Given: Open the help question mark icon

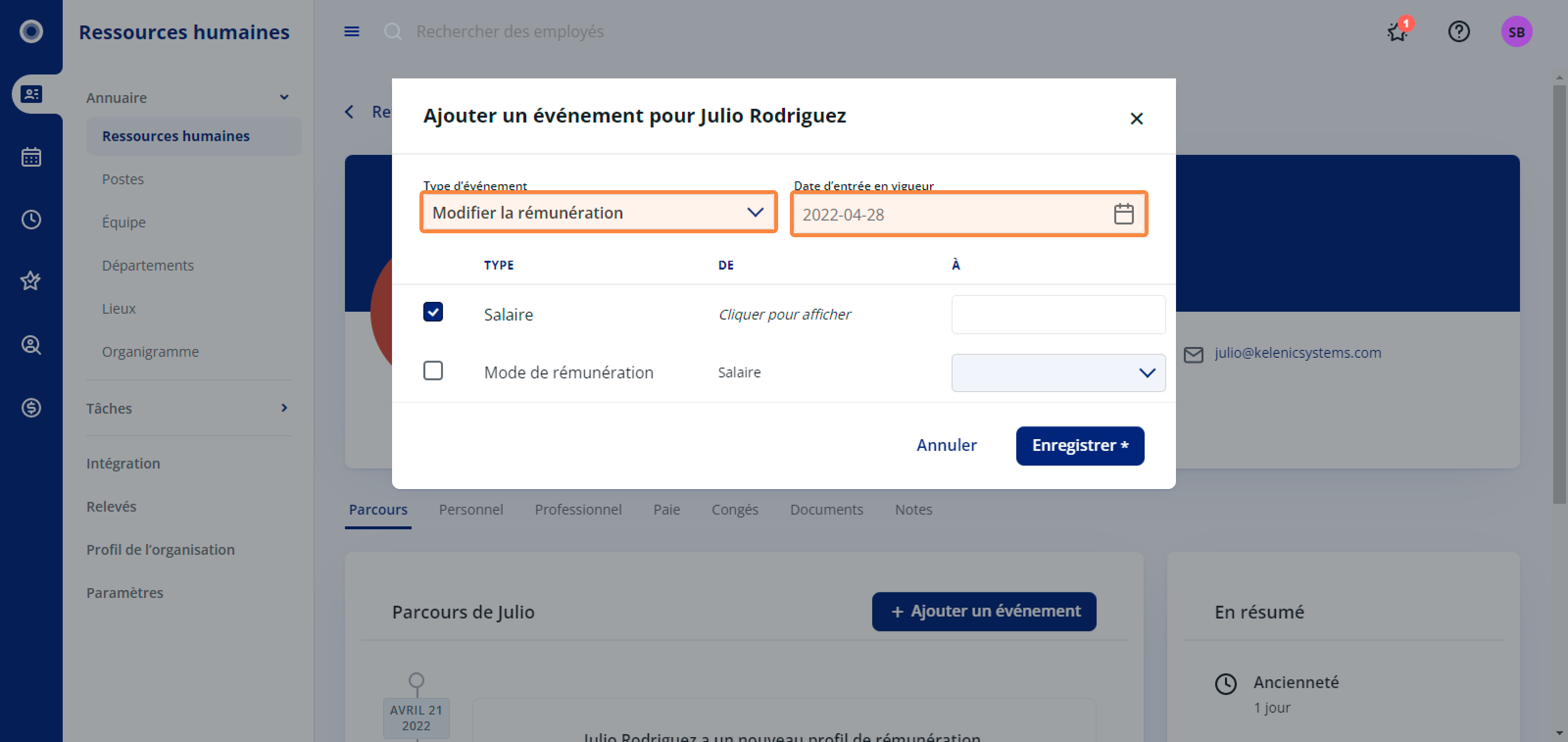Looking at the screenshot, I should point(1458,32).
